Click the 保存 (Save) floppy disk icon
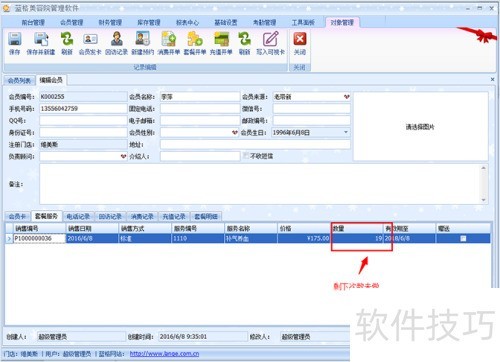This screenshot has height=362, width=500. pos(15,39)
